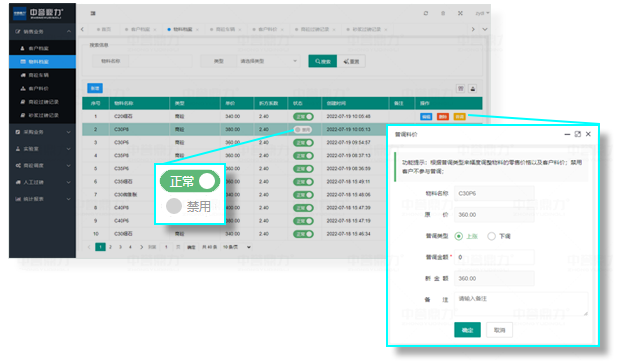The width and height of the screenshot is (637, 364).
Task: Click the 重置 button
Action: [351, 61]
